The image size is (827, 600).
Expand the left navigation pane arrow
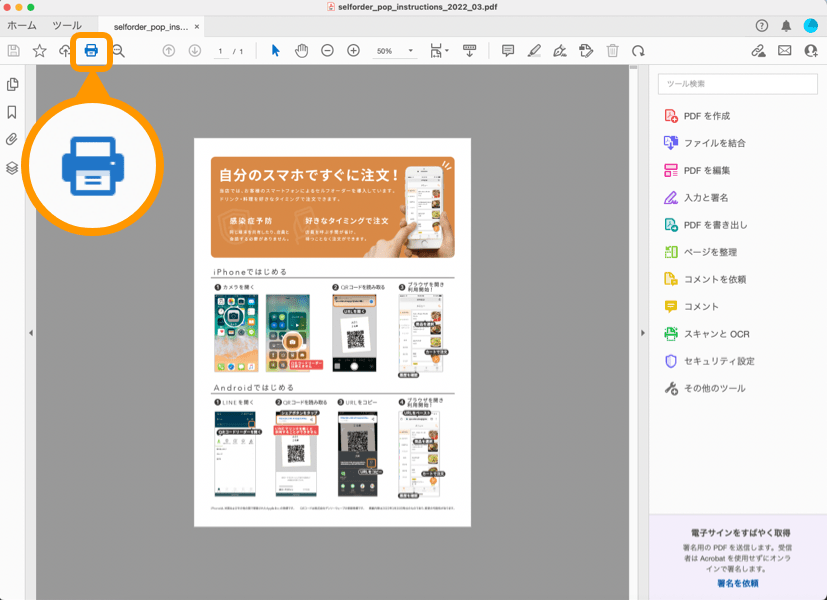coord(31,333)
